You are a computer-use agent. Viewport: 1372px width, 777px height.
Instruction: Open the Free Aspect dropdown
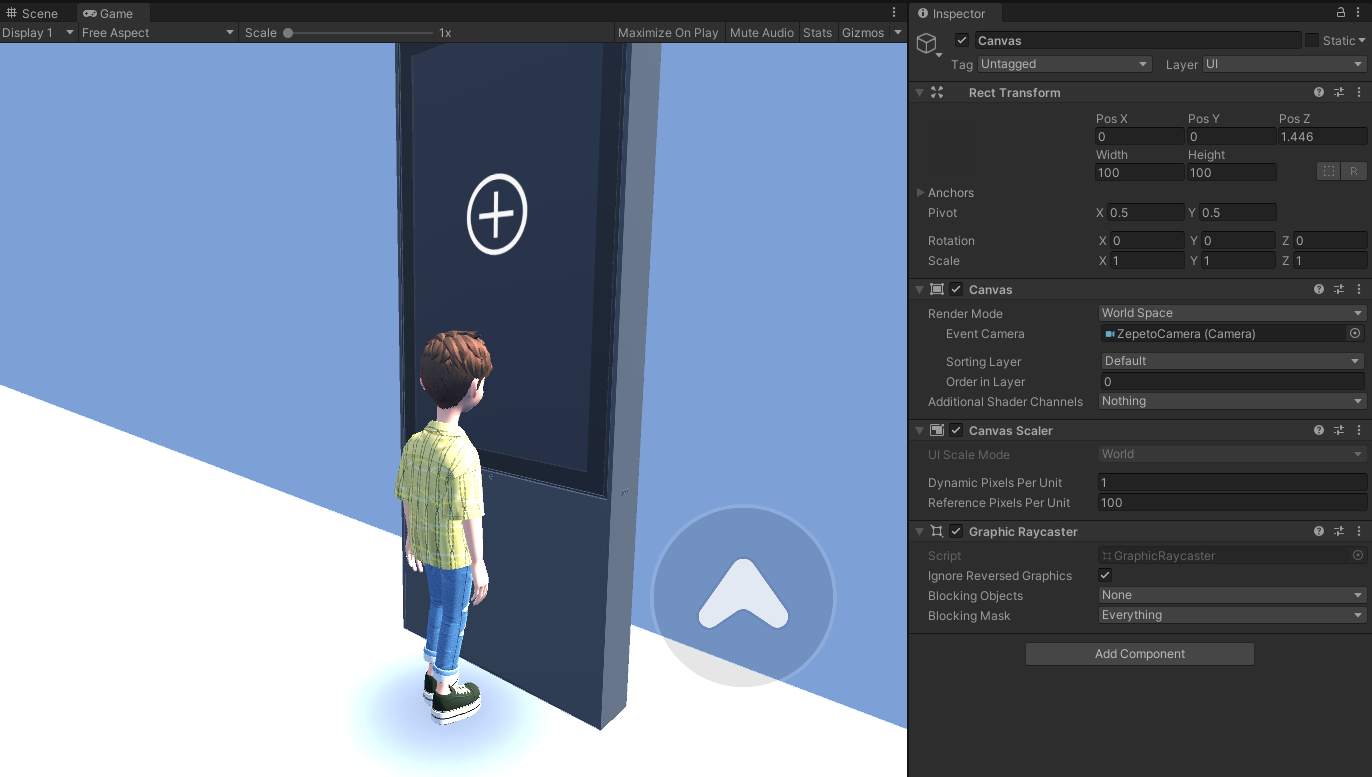(155, 32)
